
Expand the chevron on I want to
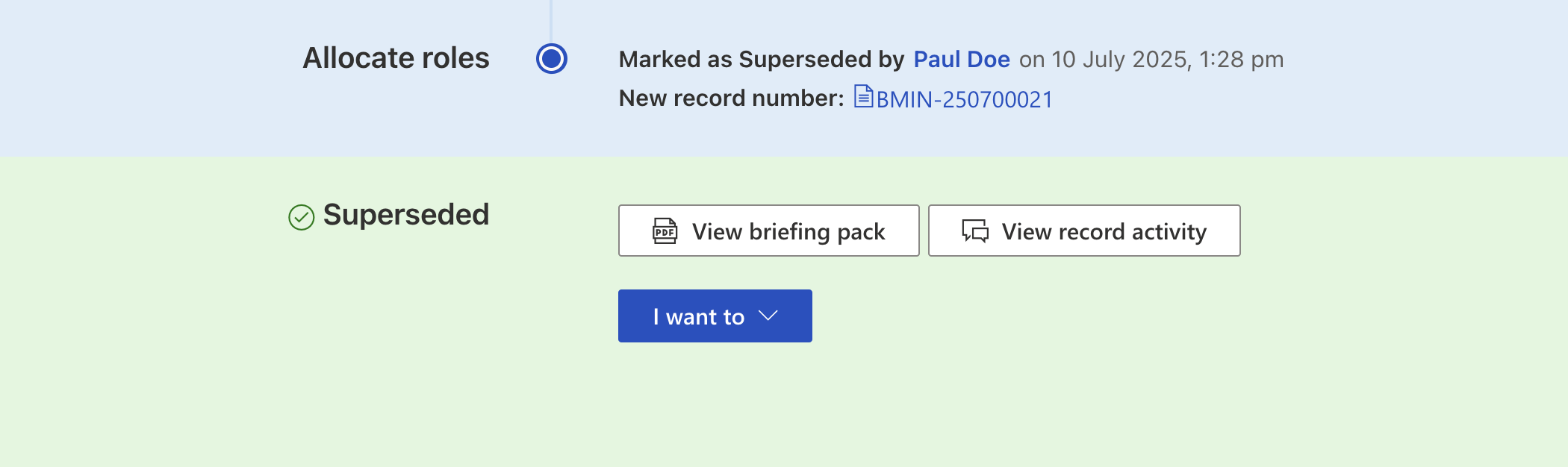point(768,316)
